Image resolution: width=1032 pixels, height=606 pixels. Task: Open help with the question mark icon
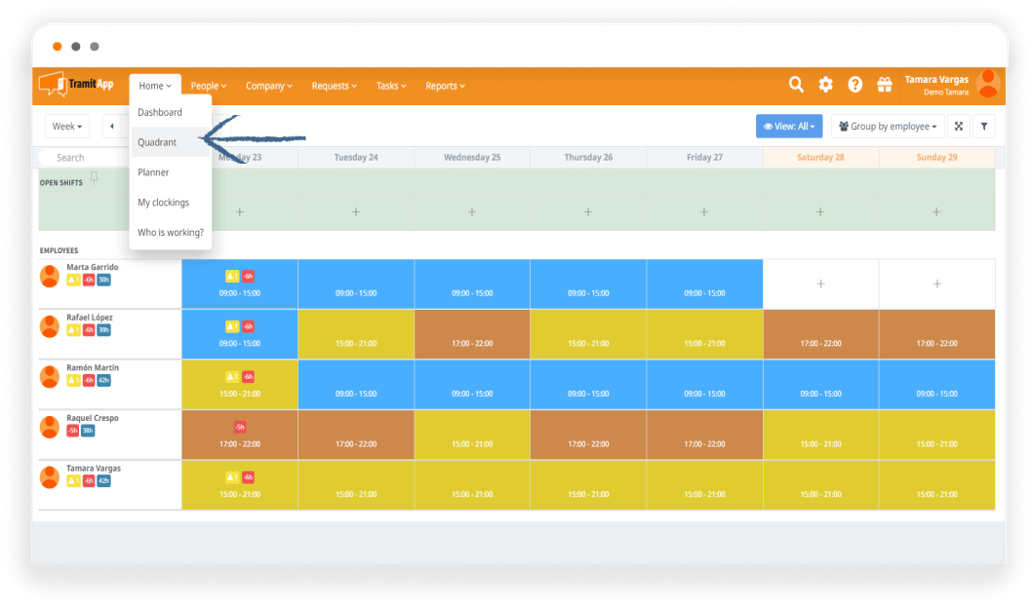pyautogui.click(x=855, y=85)
